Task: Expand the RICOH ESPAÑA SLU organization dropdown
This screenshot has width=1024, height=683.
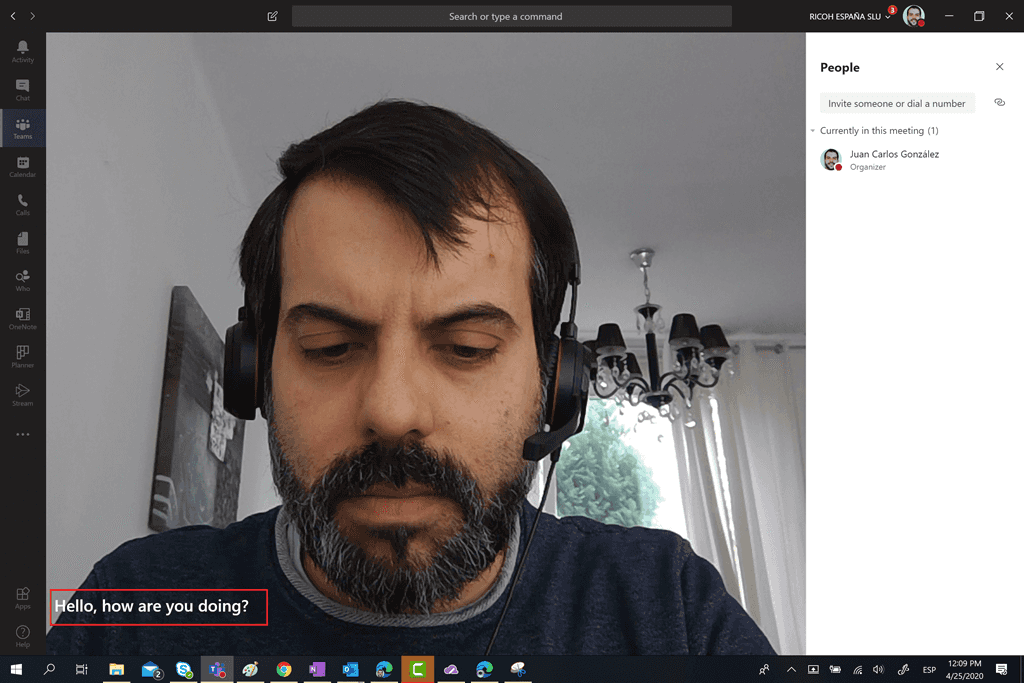Action: [849, 16]
